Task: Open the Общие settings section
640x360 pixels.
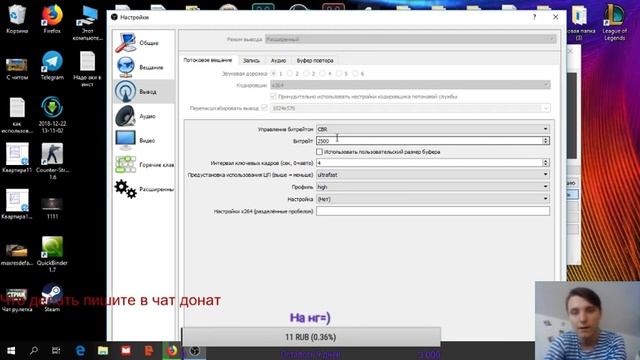Action: click(x=144, y=43)
